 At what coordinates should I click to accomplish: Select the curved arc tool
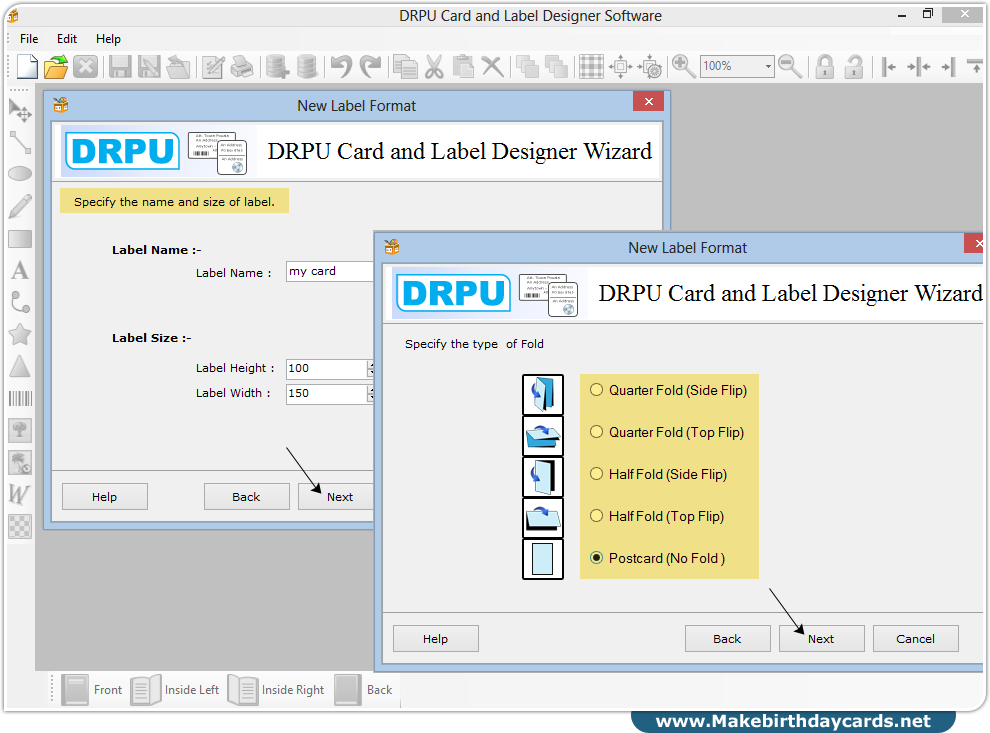click(20, 302)
